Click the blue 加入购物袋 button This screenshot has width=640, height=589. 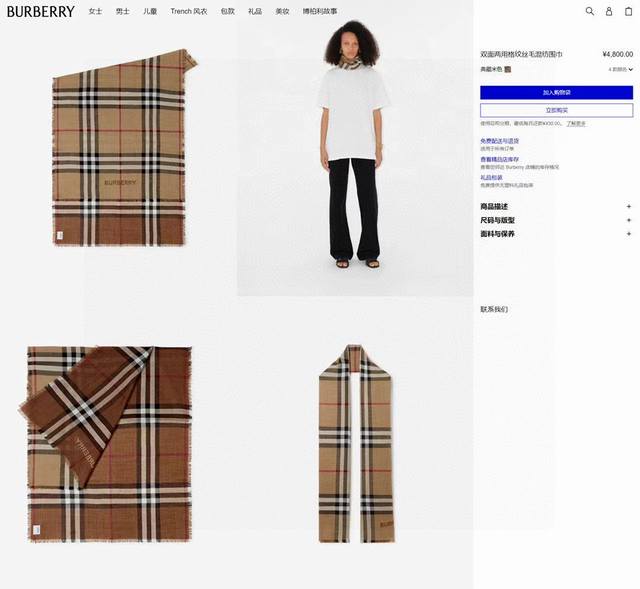pyautogui.click(x=556, y=92)
